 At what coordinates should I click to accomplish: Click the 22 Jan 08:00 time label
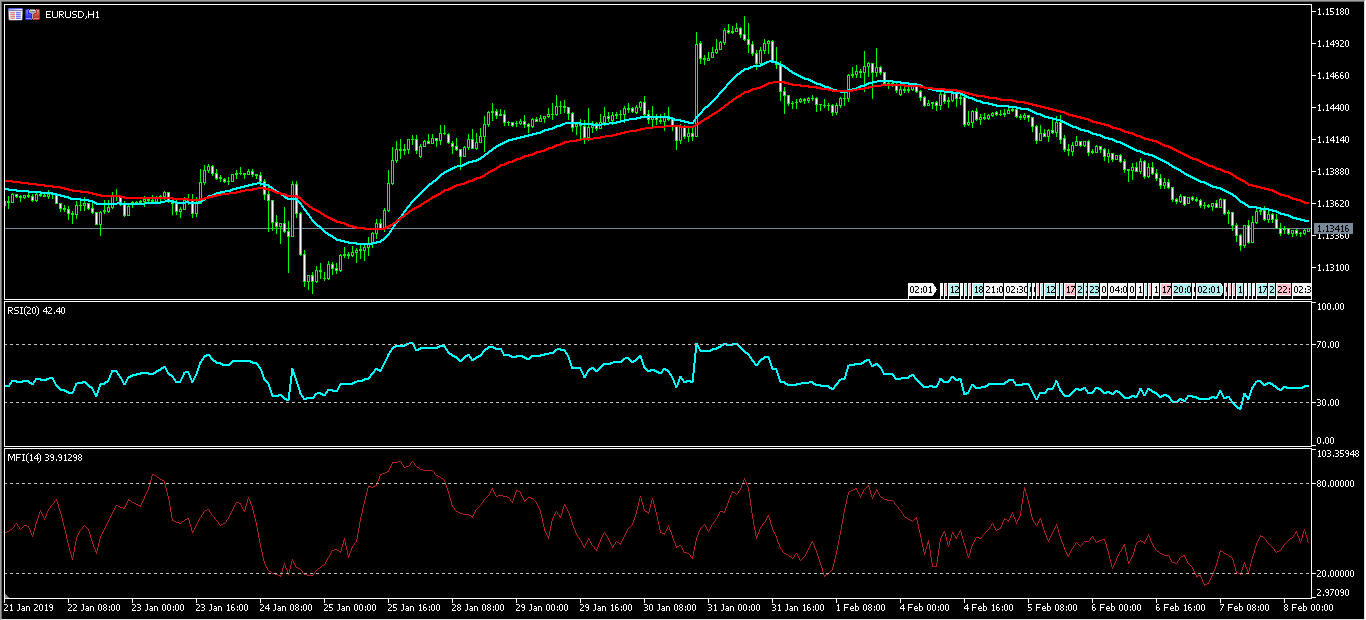click(93, 607)
